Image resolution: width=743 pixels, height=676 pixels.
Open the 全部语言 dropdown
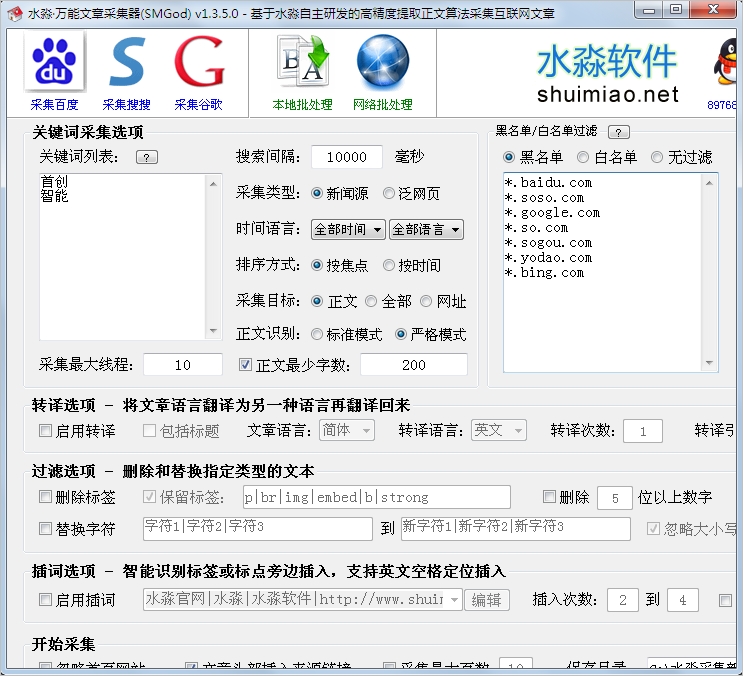[x=426, y=229]
